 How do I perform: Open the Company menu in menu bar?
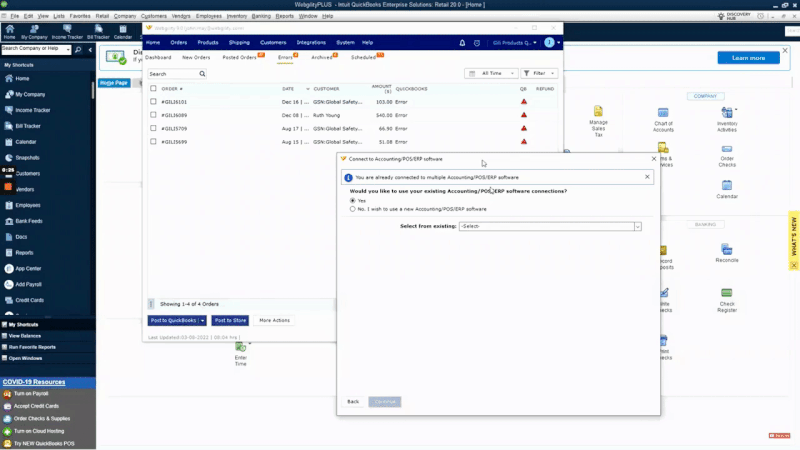[x=125, y=16]
